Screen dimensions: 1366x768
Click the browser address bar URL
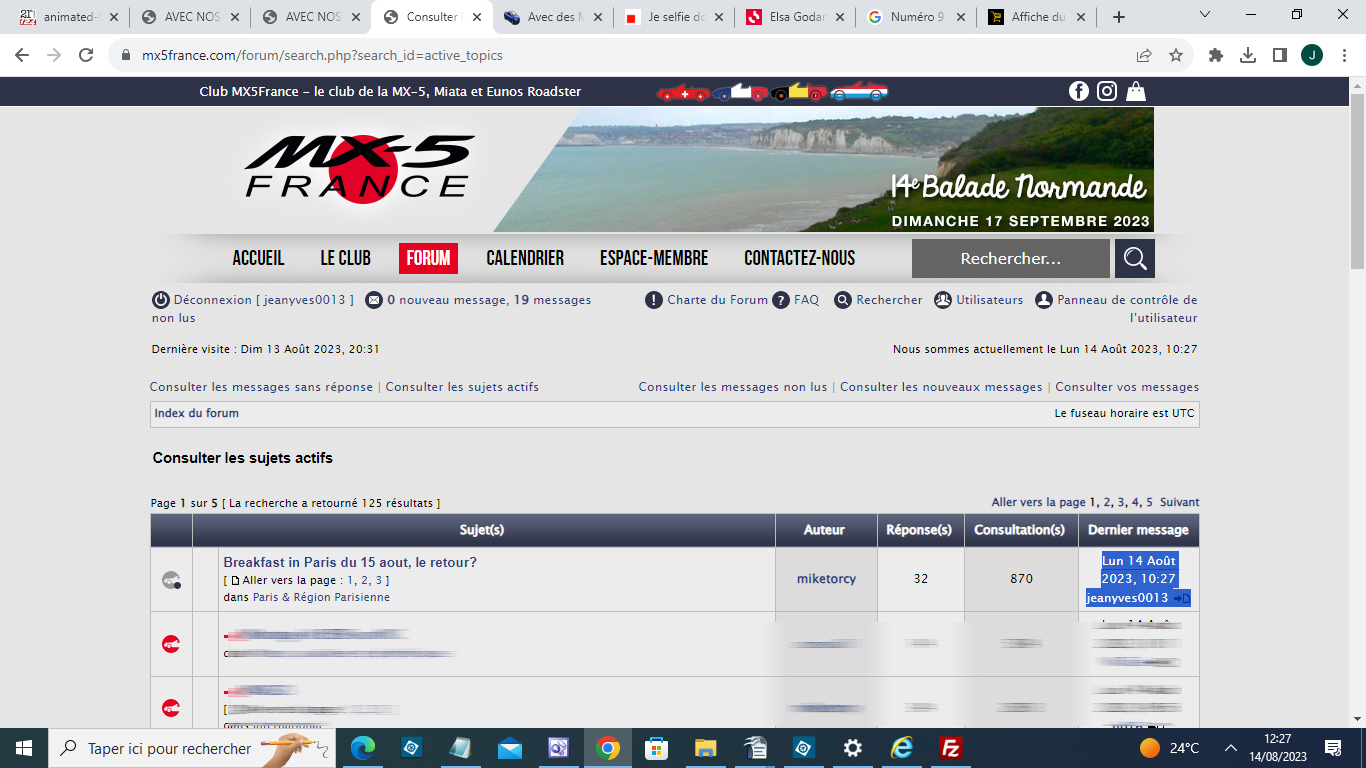pos(323,56)
